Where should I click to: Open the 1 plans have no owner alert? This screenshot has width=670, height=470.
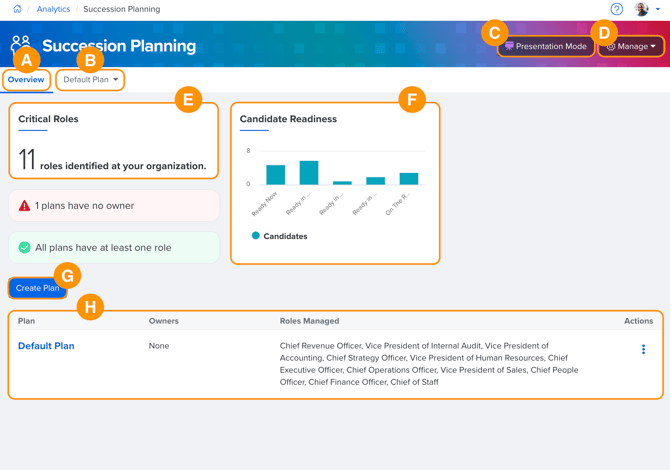point(114,206)
